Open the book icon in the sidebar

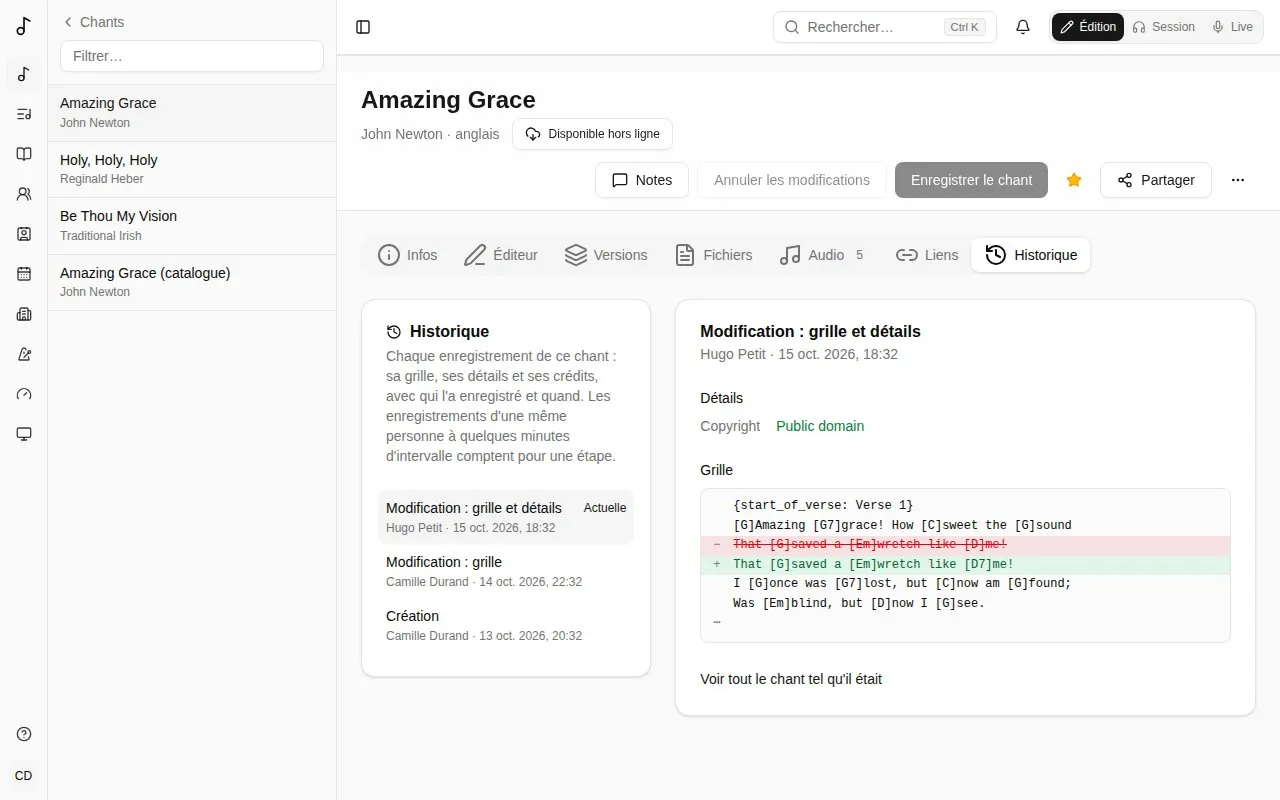point(24,154)
